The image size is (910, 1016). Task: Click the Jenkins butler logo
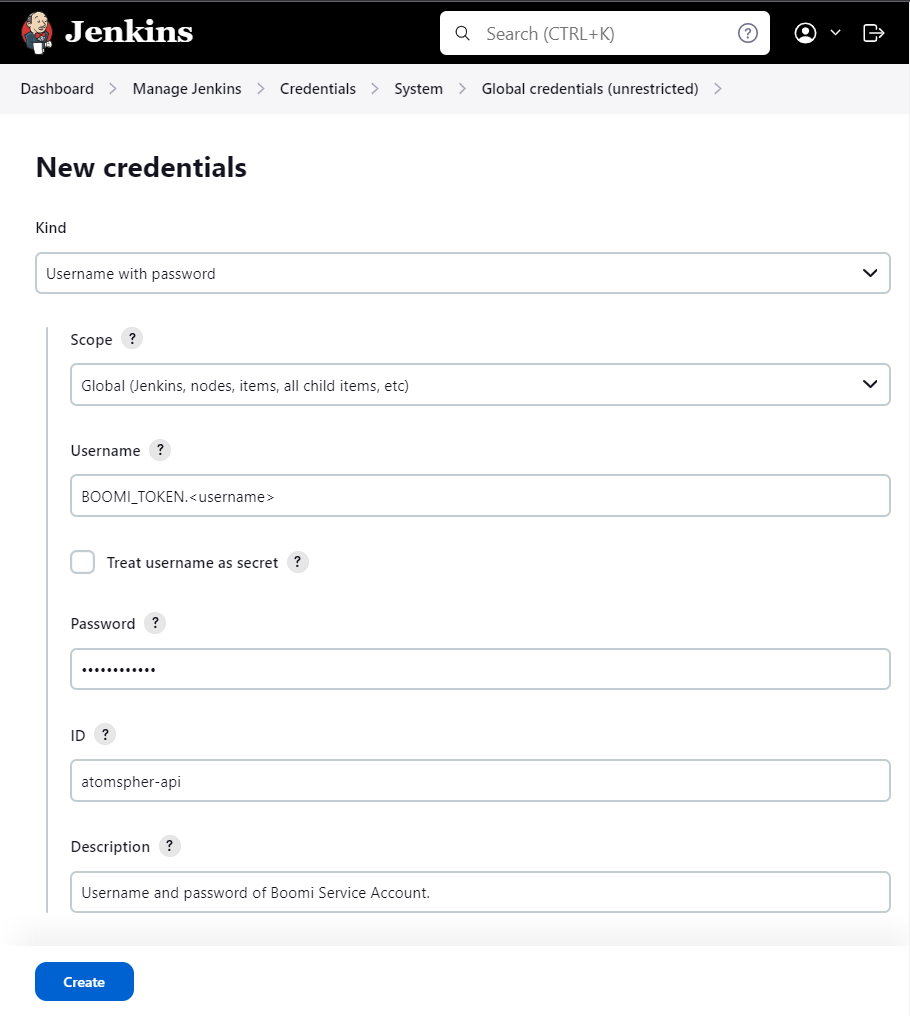(x=37, y=32)
